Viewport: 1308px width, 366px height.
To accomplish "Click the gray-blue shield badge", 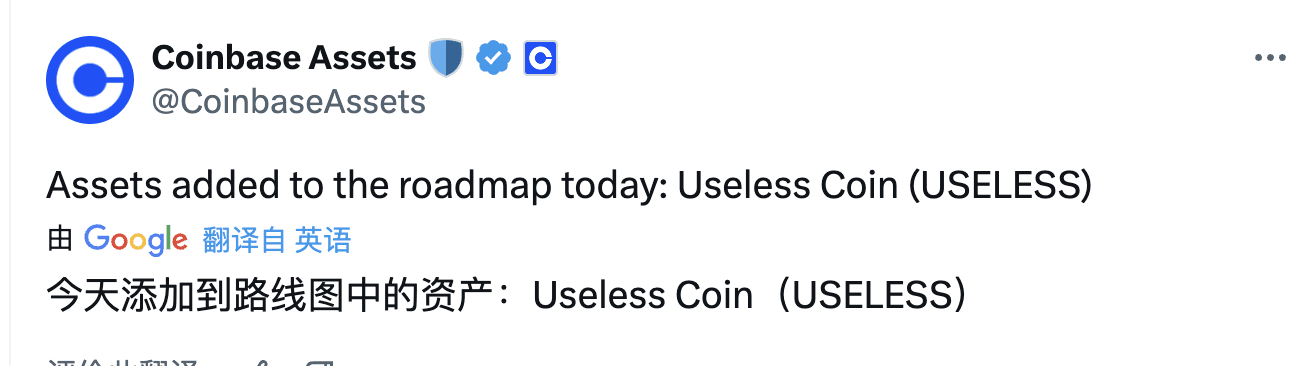I will click(x=446, y=58).
